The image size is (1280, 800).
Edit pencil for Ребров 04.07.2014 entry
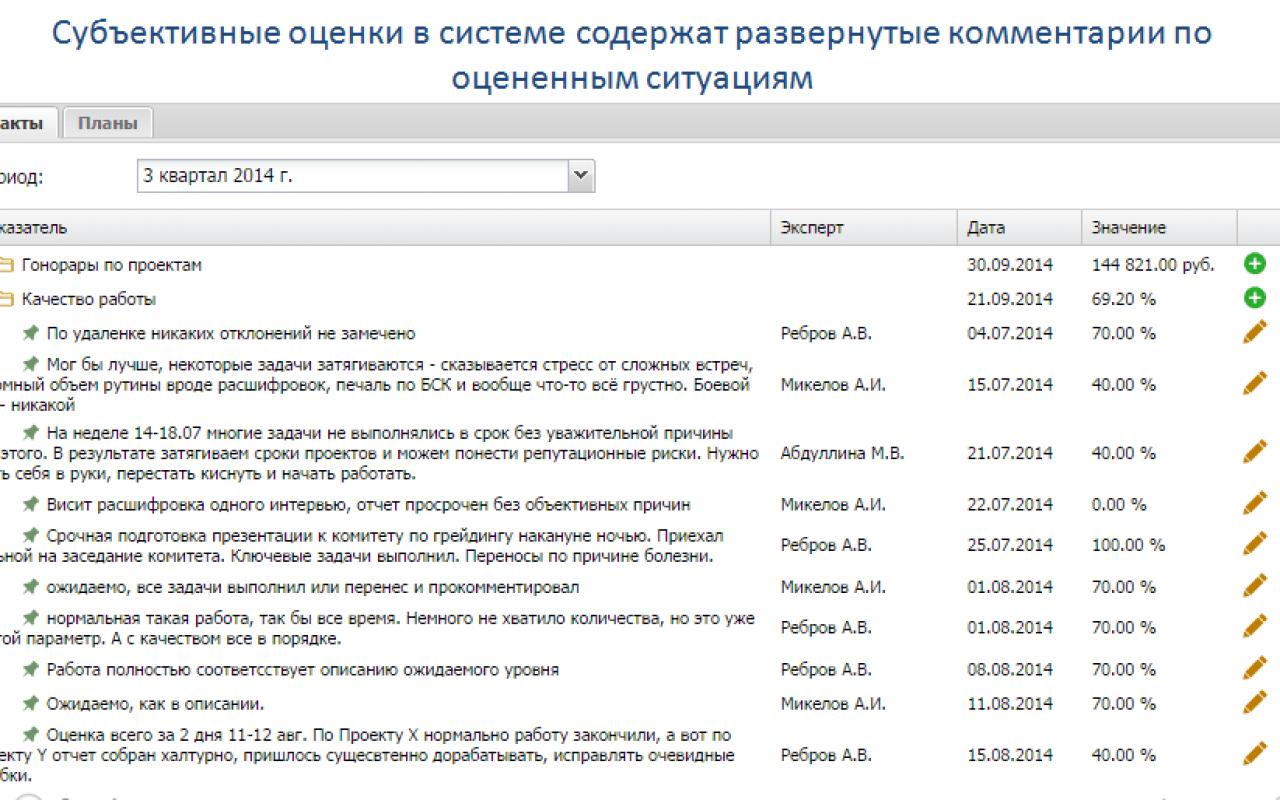[1254, 332]
